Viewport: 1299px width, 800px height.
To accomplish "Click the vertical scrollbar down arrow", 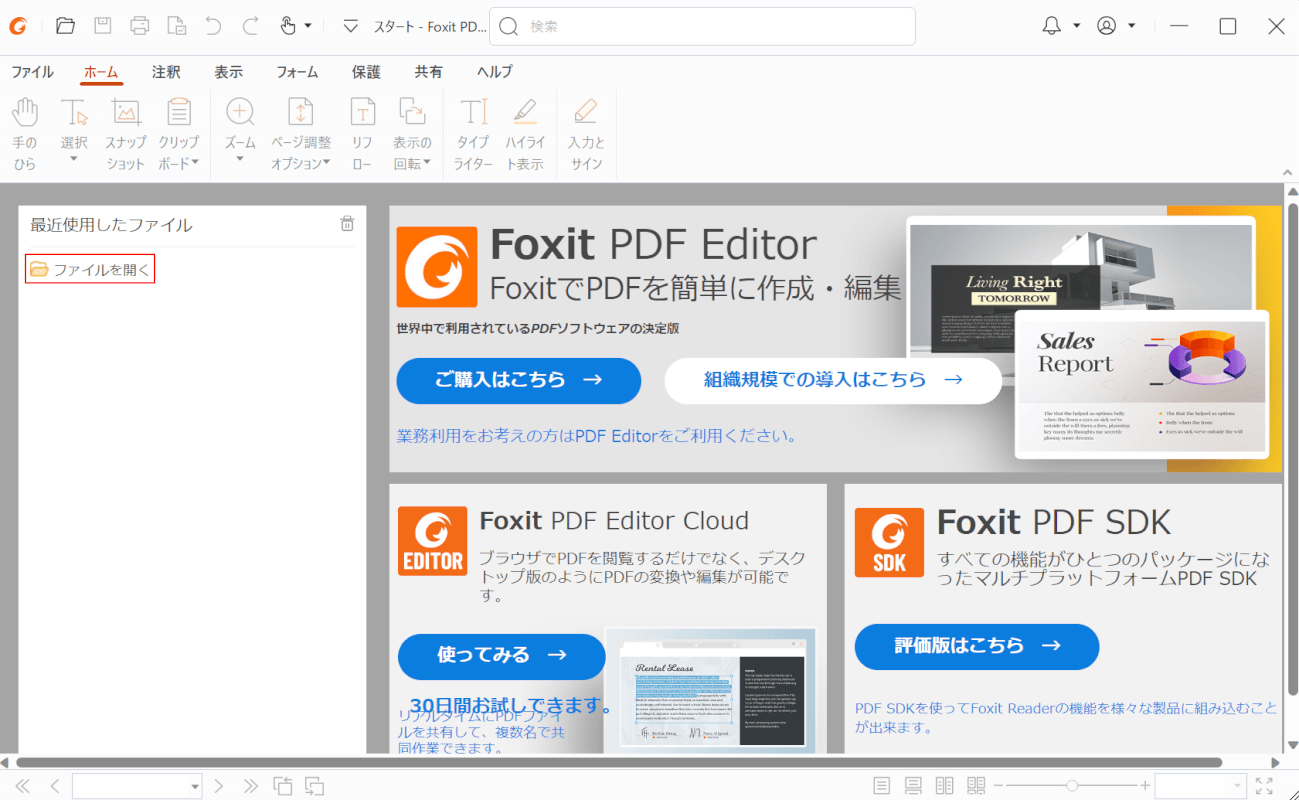I will (x=1291, y=746).
